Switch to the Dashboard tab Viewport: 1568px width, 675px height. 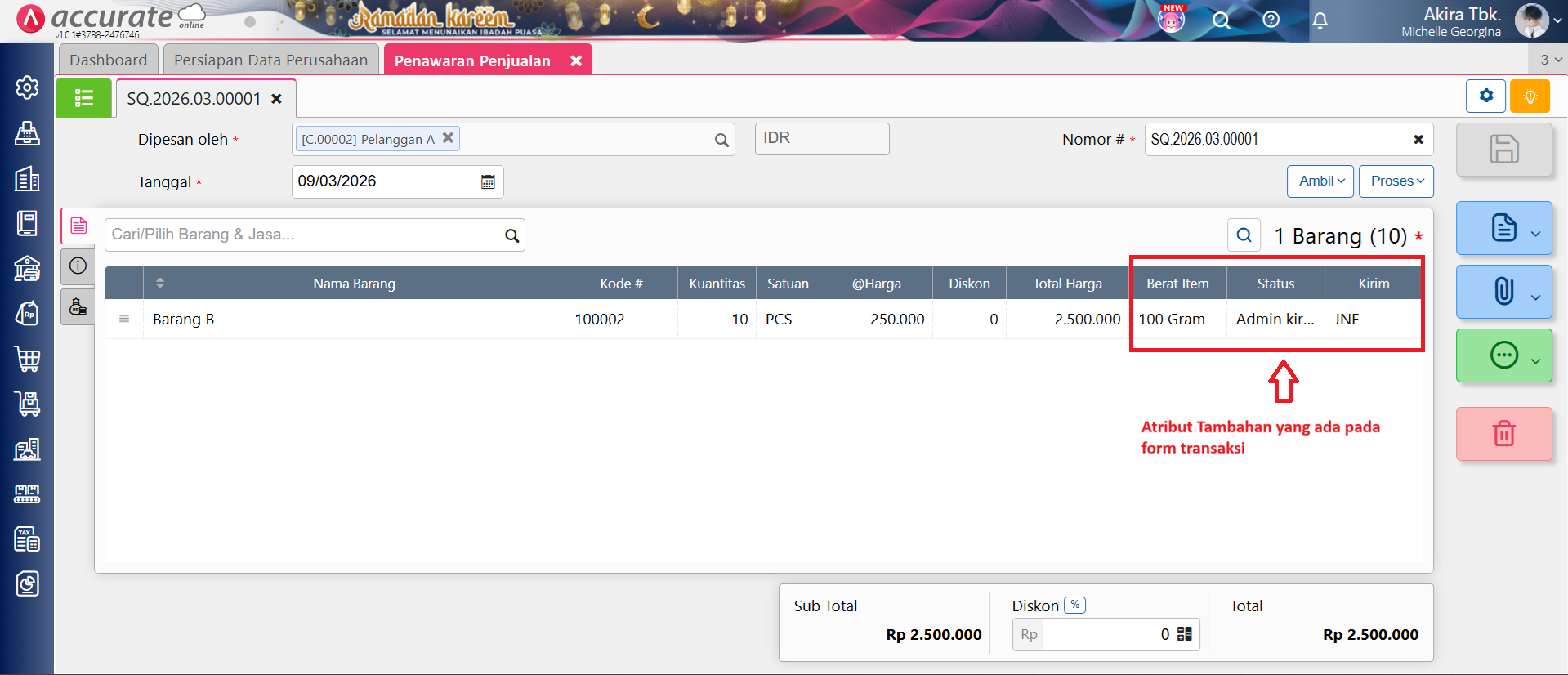108,60
